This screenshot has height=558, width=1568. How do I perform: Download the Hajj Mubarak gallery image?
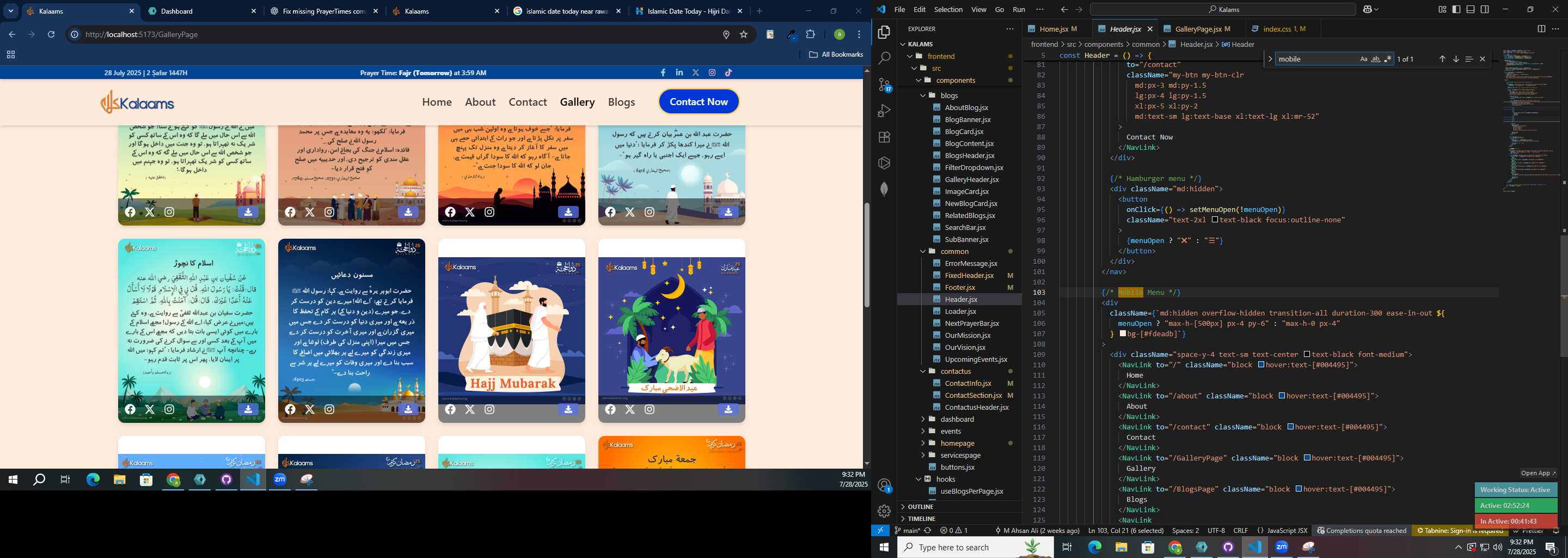(568, 409)
